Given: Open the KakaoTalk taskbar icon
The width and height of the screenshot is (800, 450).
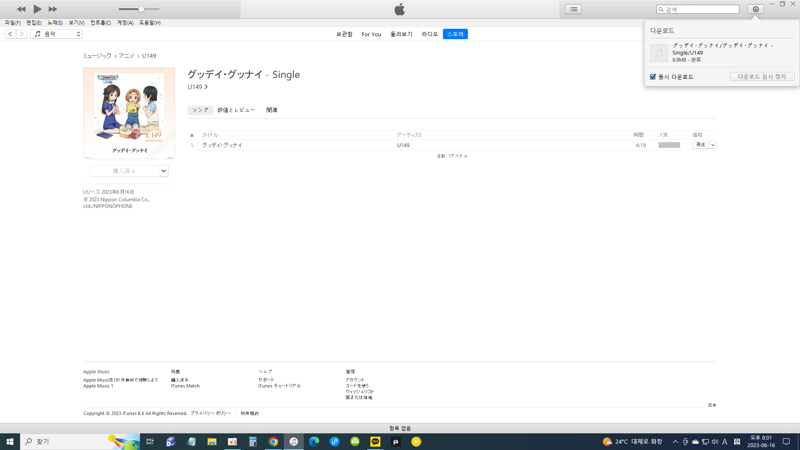Looking at the screenshot, I should pyautogui.click(x=375, y=441).
